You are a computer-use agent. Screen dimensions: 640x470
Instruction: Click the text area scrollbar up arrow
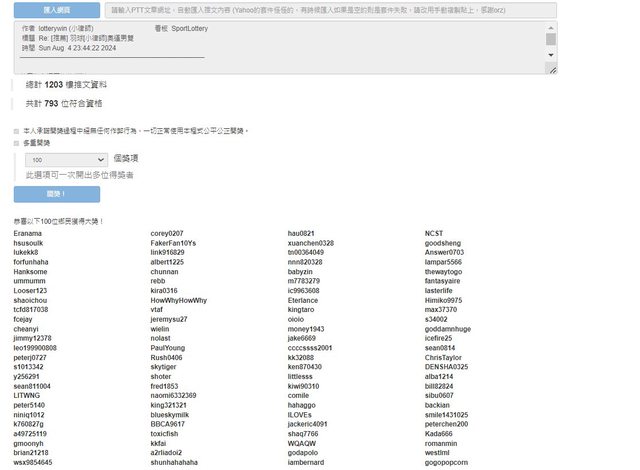tap(551, 28)
